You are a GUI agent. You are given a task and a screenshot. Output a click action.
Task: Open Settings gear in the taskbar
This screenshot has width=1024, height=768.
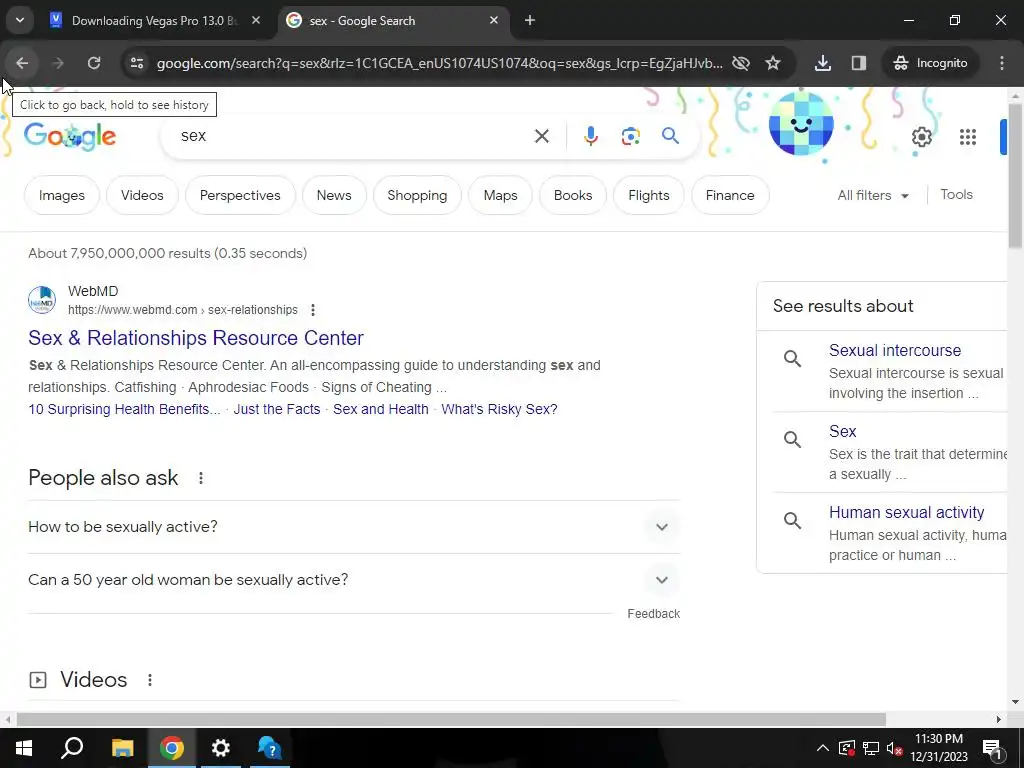[x=221, y=748]
